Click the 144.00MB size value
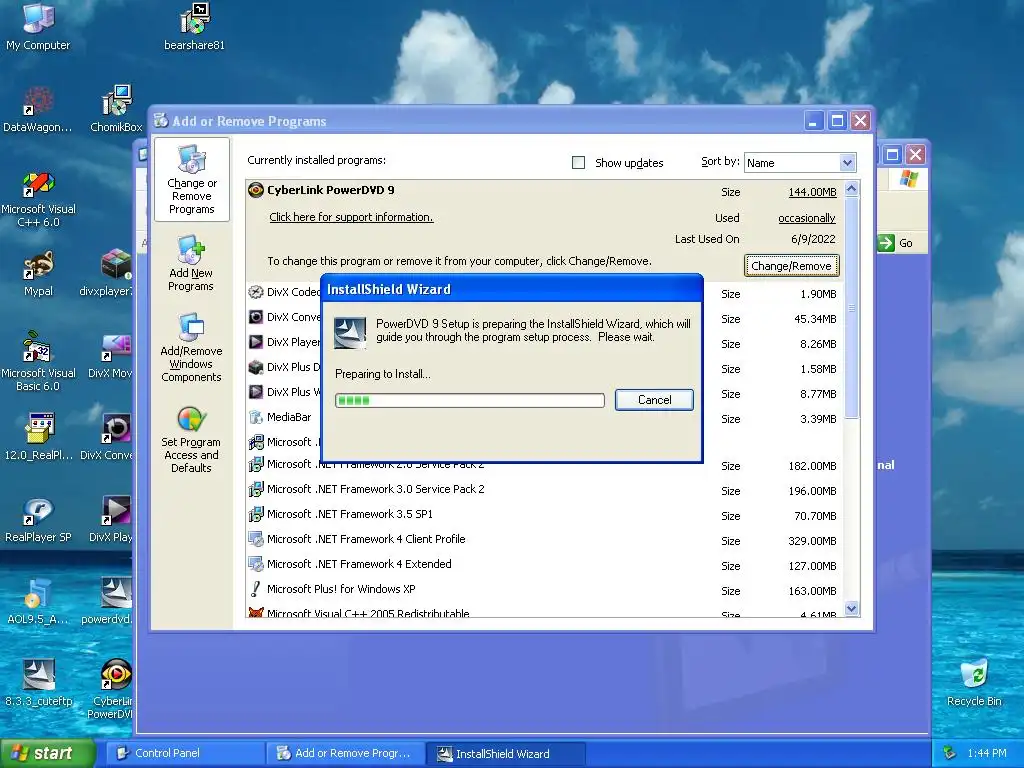Image resolution: width=1024 pixels, height=768 pixels. [x=812, y=192]
